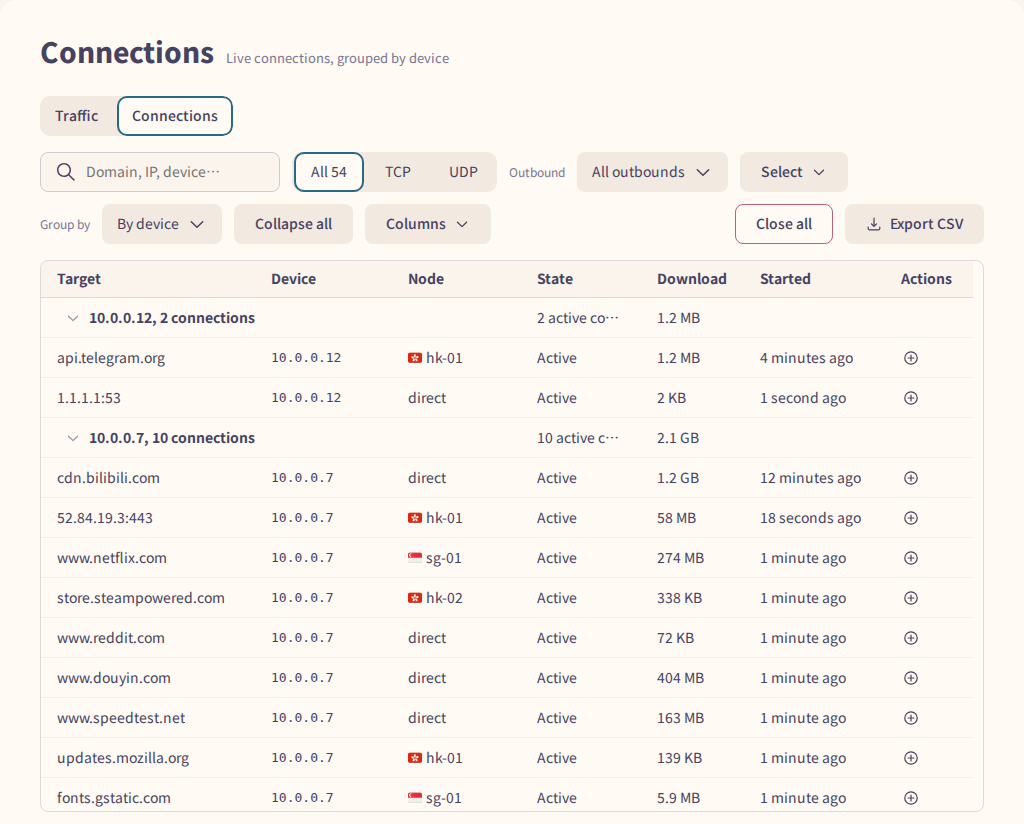
Task: Sort by State column header
Action: [x=555, y=279]
